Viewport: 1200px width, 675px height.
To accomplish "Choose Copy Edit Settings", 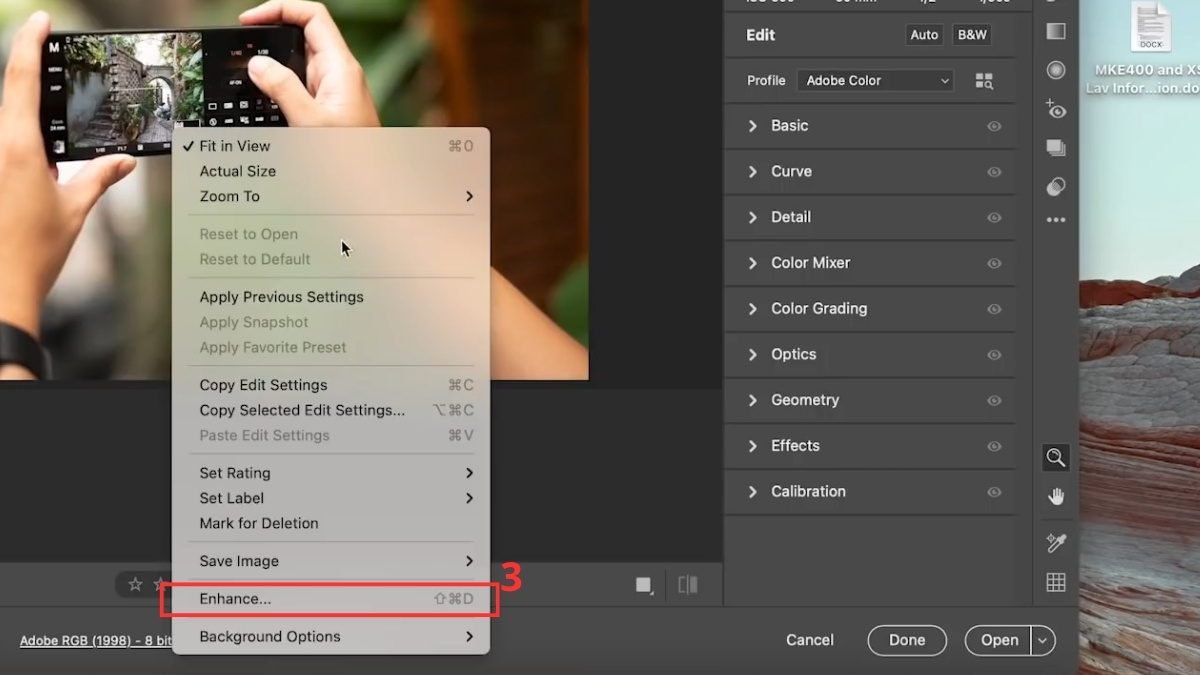I will [331, 385].
